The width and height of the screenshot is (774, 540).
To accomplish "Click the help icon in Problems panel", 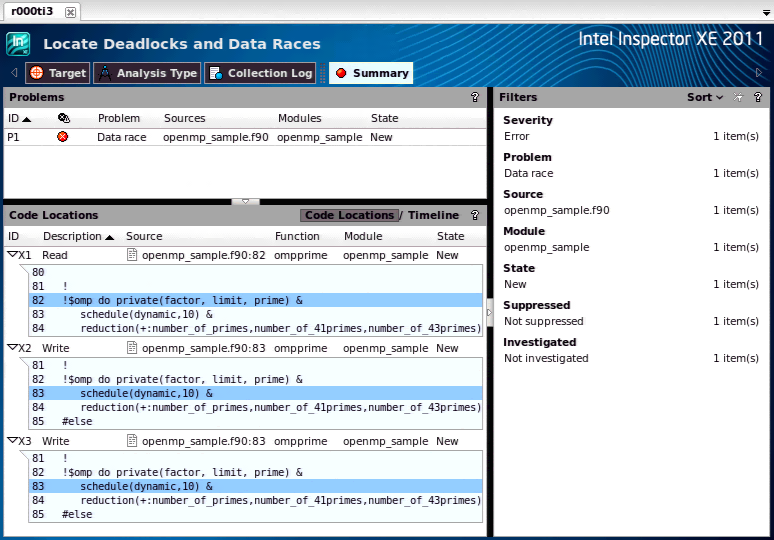I will pyautogui.click(x=474, y=98).
